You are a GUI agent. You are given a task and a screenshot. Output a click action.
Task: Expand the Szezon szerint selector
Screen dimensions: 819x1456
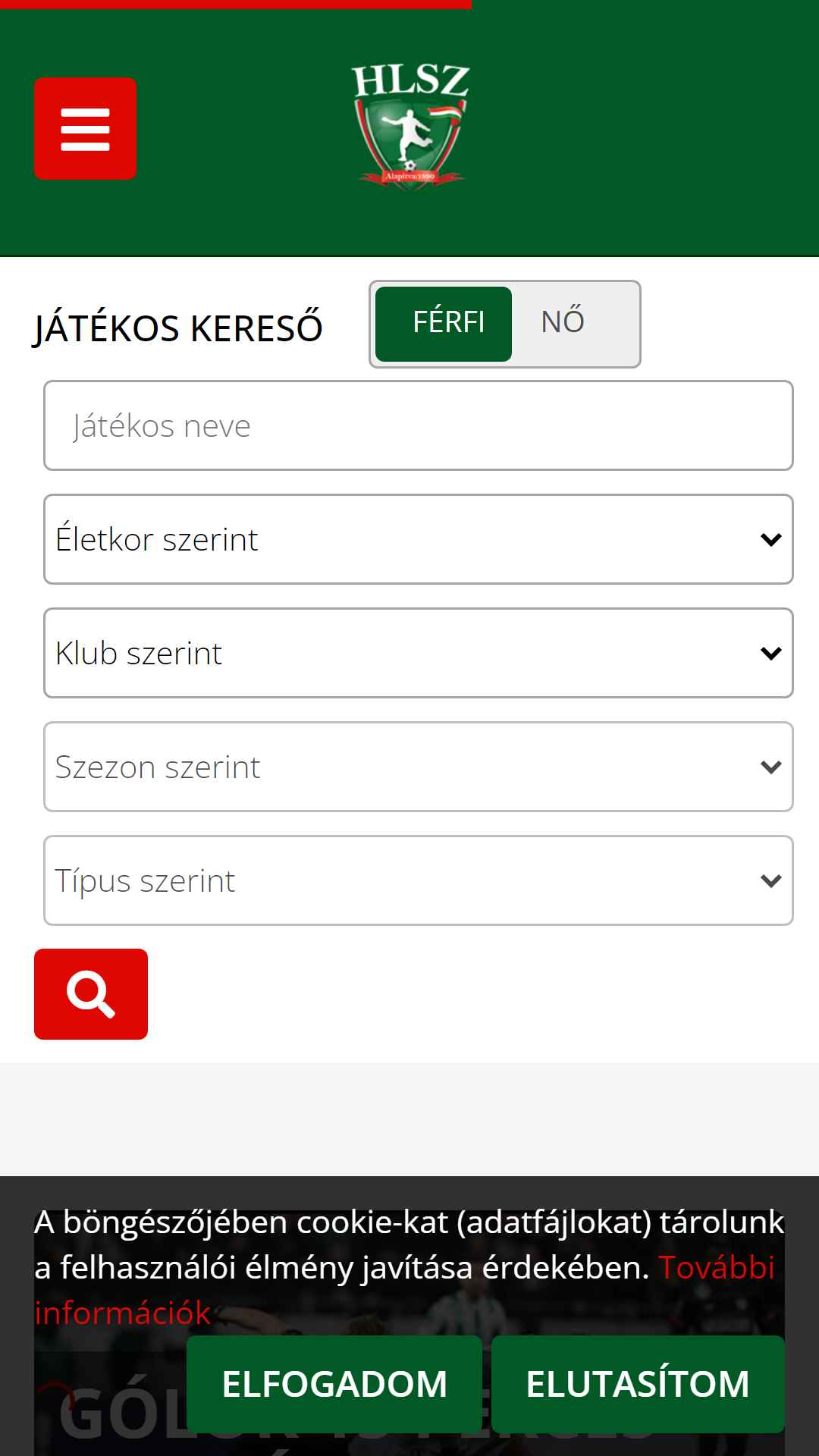(419, 767)
